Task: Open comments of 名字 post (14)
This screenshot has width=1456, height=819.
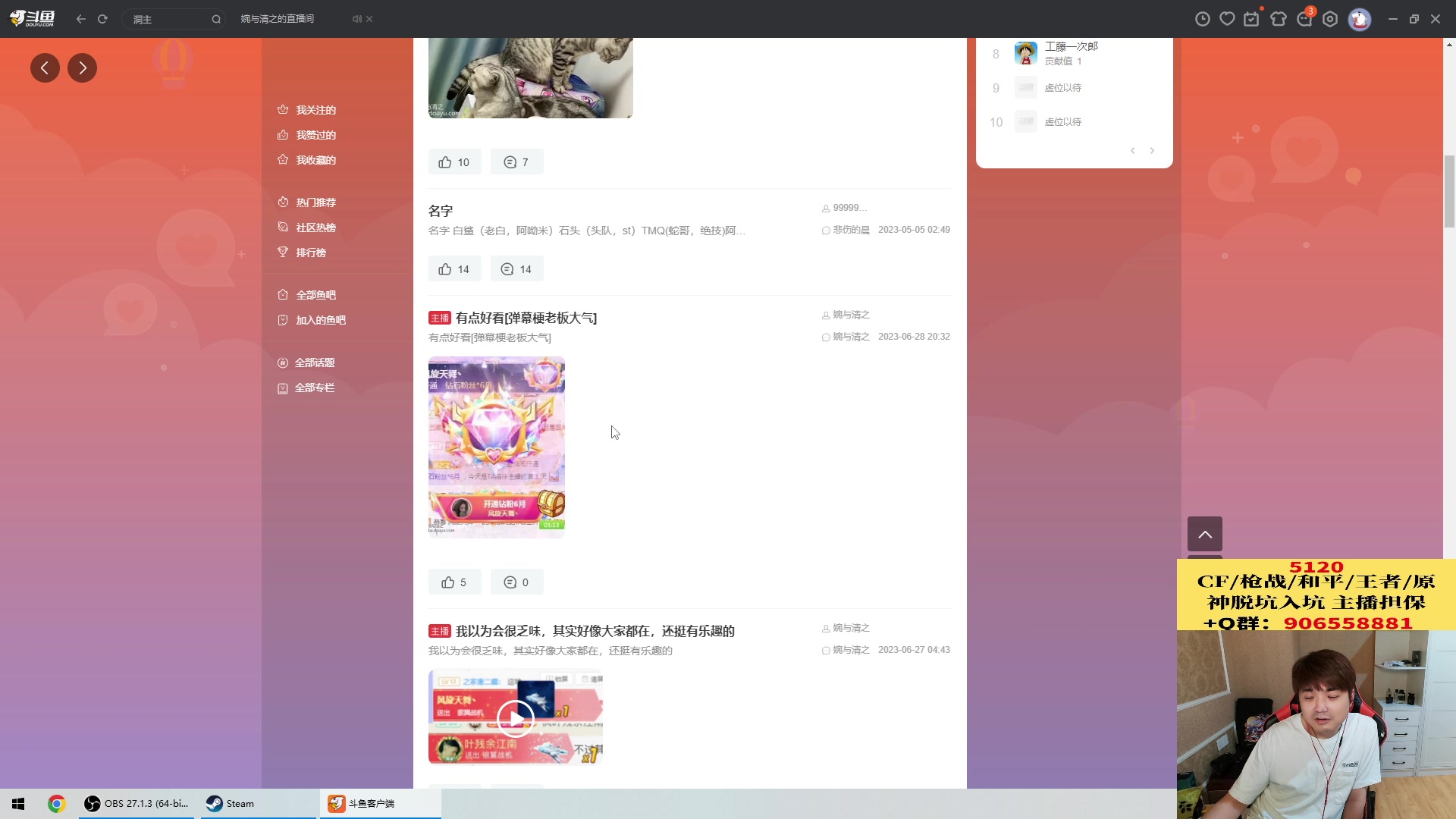Action: pos(516,269)
